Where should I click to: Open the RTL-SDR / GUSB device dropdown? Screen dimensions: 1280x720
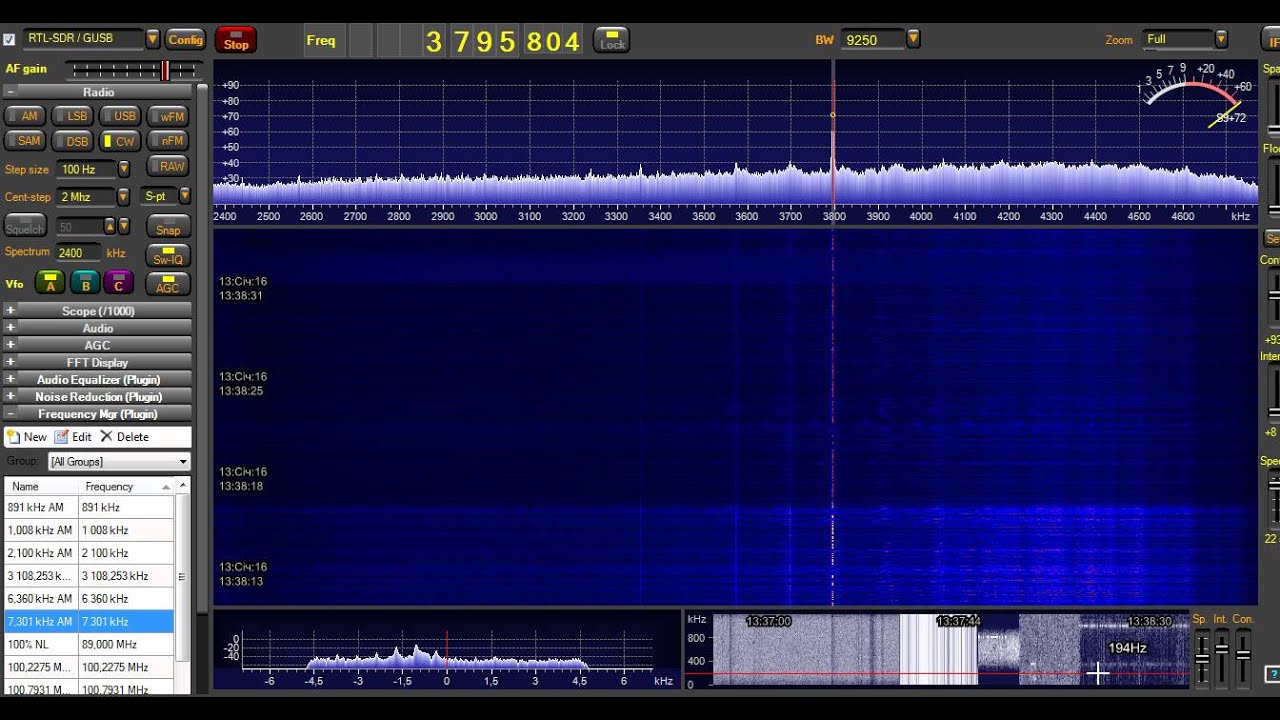[152, 39]
